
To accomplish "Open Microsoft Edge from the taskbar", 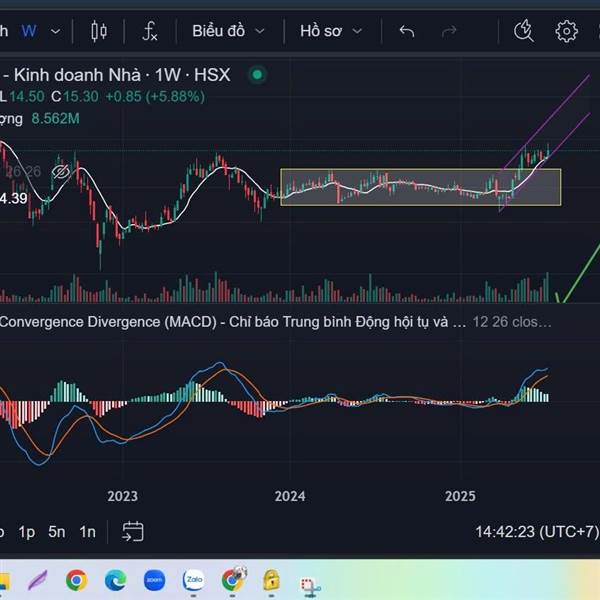I will tap(116, 580).
